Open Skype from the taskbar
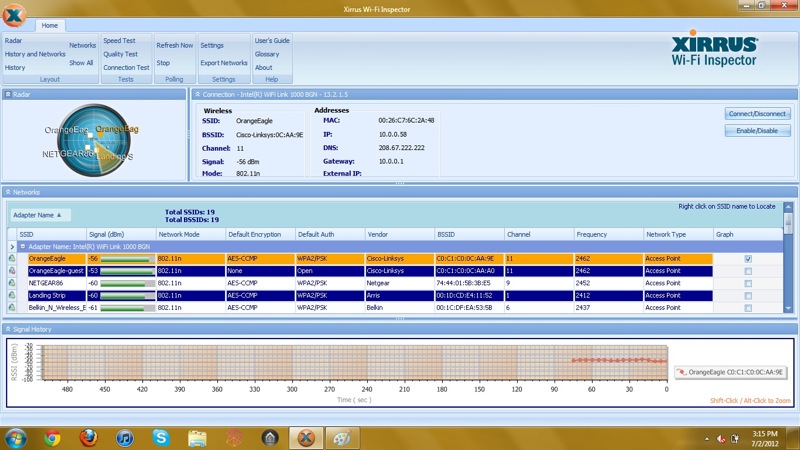The height and width of the screenshot is (450, 800). [x=161, y=438]
